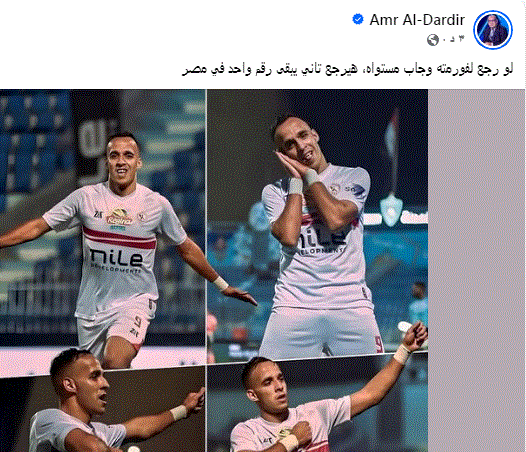
Task: Click the Regina sponsor logo on the chest
Action: (x=119, y=217)
